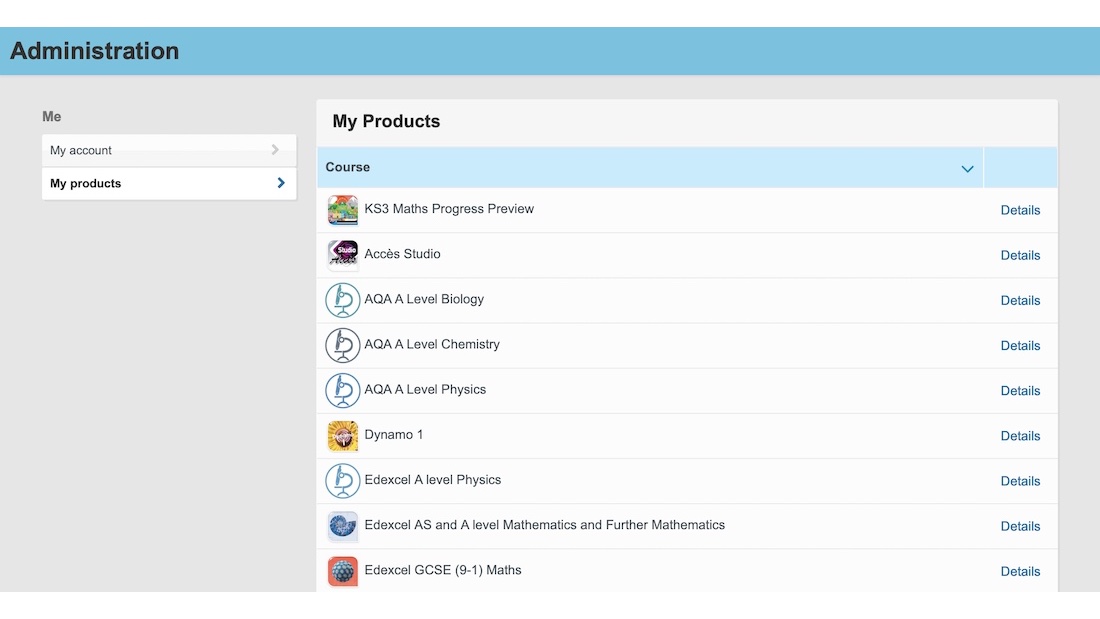Click the Edexcel A level Physics icon

pos(342,480)
